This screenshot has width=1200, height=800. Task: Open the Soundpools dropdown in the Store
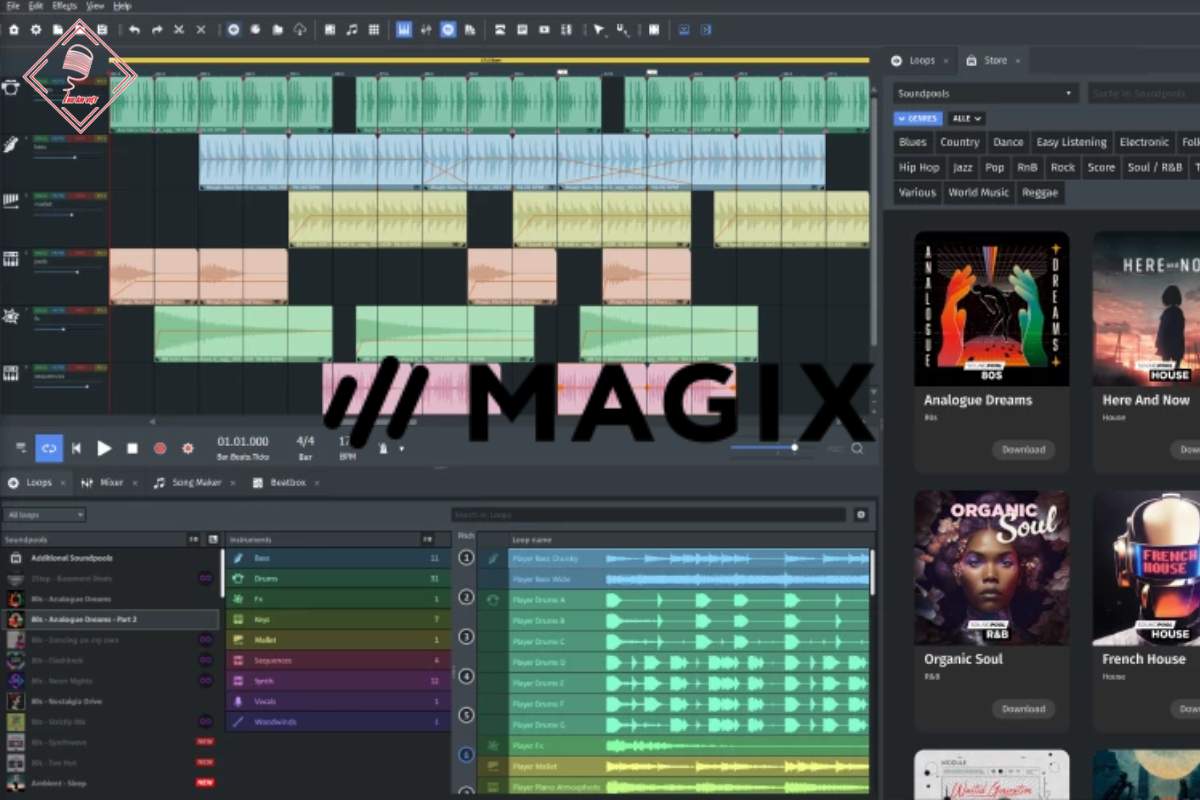click(985, 93)
